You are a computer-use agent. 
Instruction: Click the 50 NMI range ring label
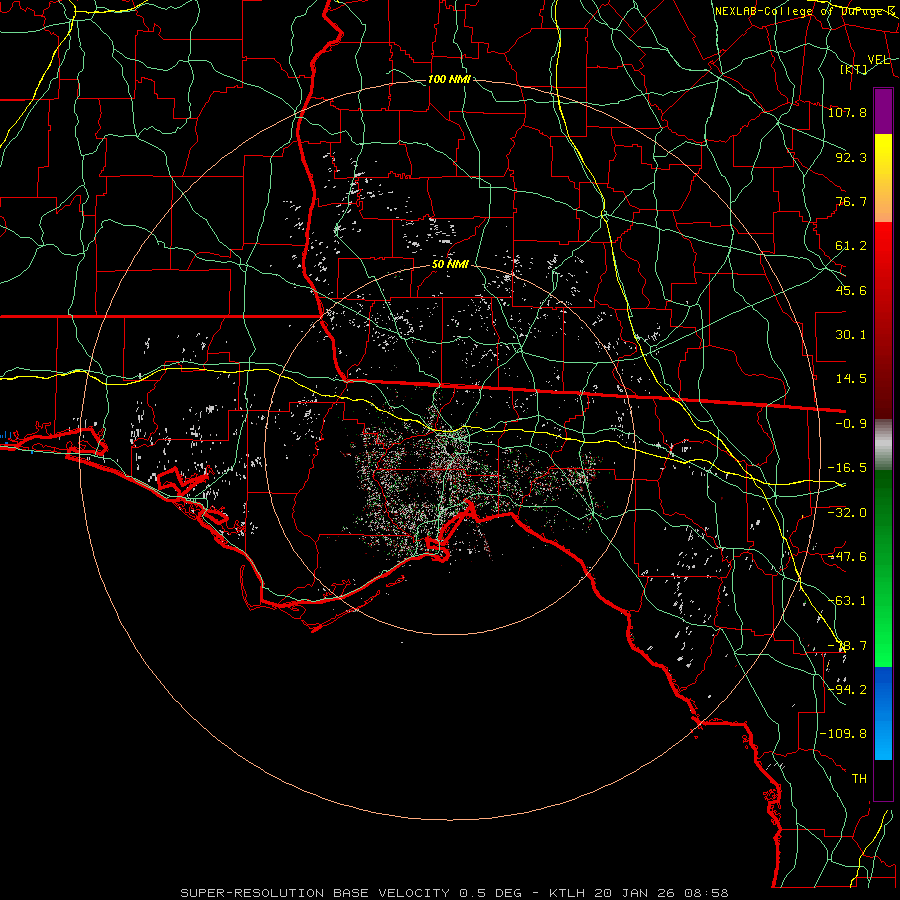pyautogui.click(x=451, y=265)
